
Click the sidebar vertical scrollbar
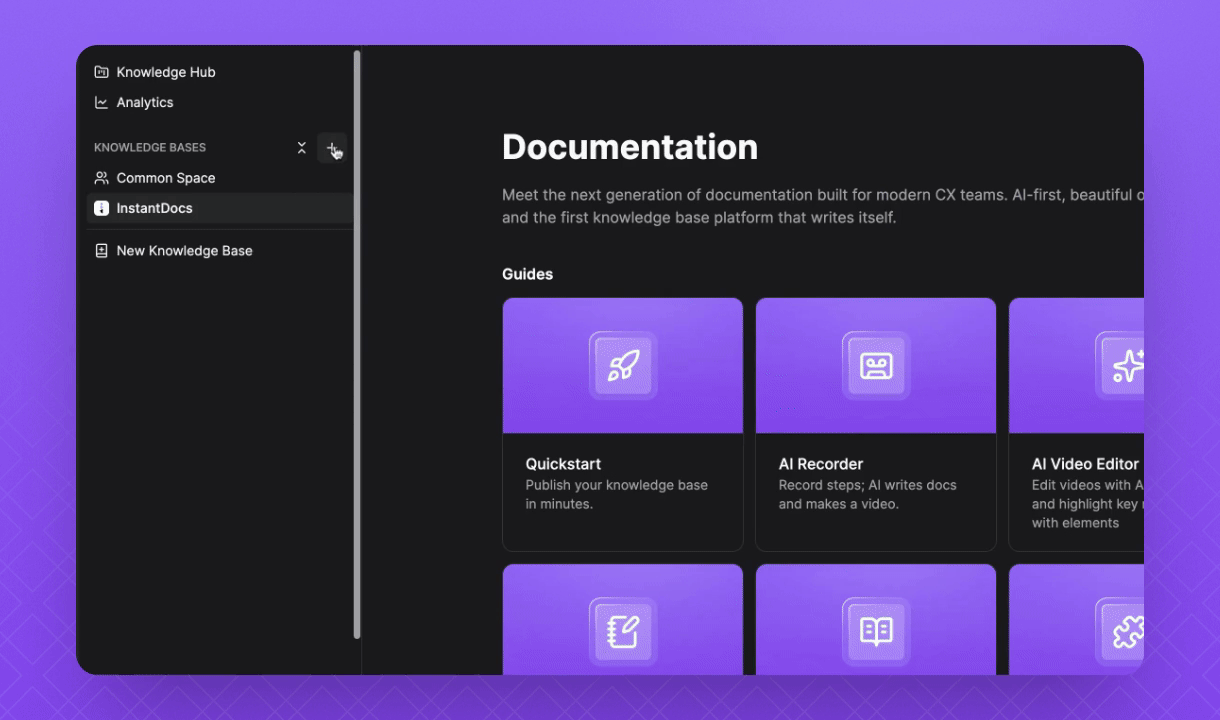click(x=357, y=345)
